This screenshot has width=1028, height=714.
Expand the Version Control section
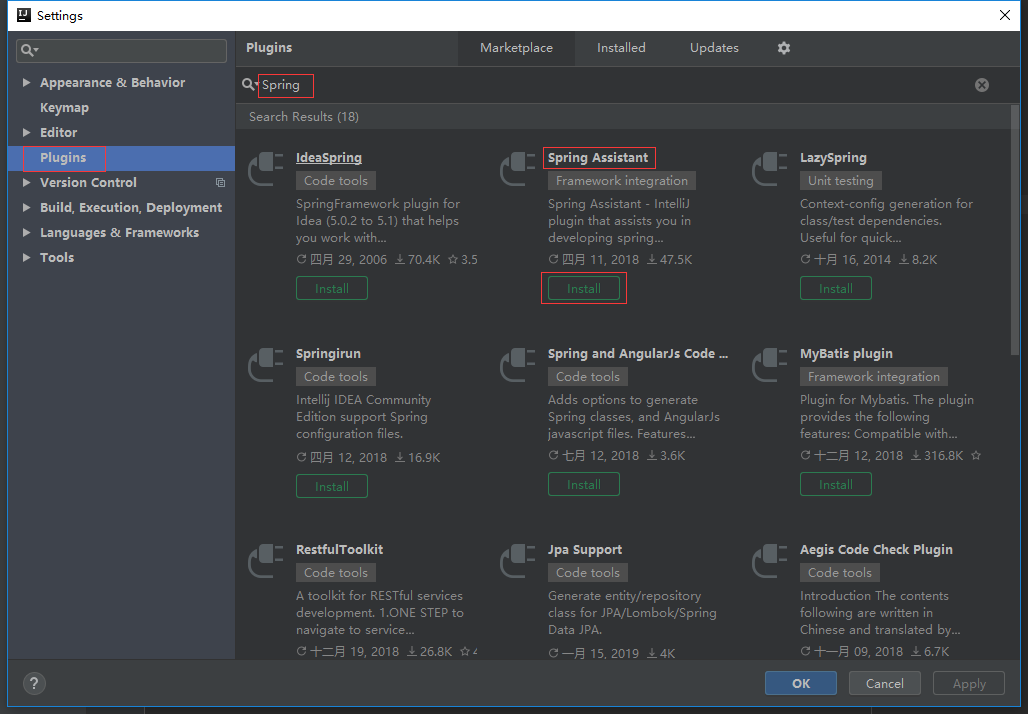click(x=26, y=182)
